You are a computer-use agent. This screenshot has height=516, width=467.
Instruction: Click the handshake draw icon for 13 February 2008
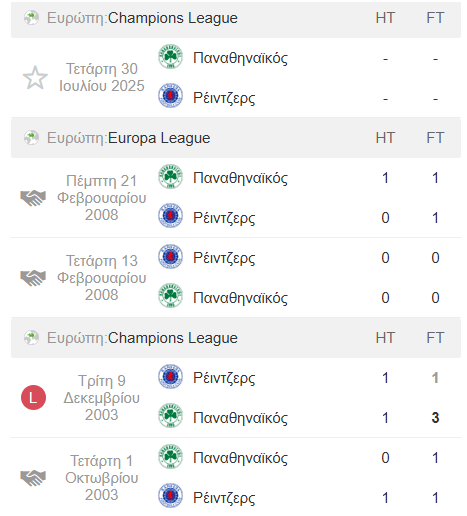point(33,278)
